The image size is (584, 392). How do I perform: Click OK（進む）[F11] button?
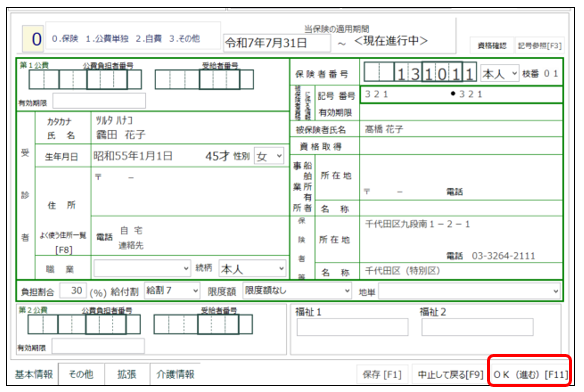coord(530,374)
